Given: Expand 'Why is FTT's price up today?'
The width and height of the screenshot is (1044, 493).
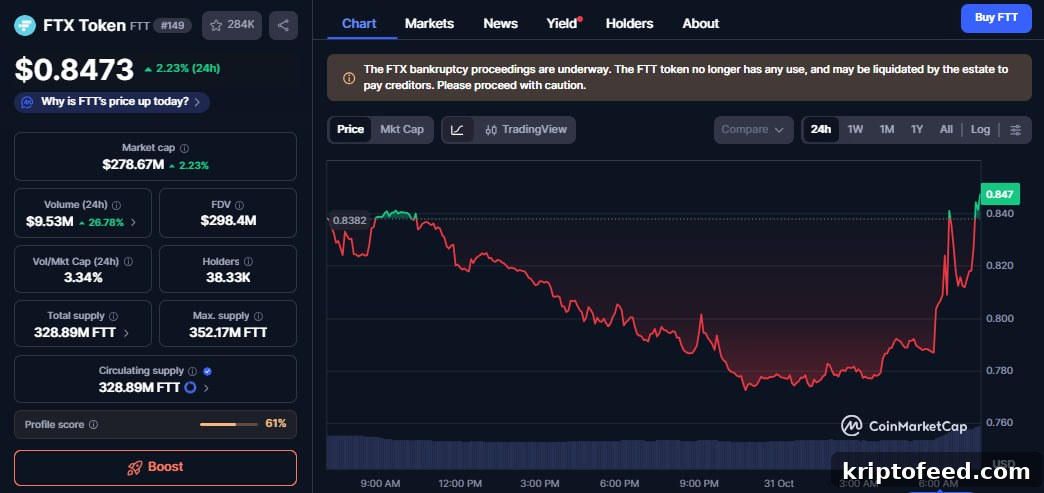Looking at the screenshot, I should coord(112,102).
